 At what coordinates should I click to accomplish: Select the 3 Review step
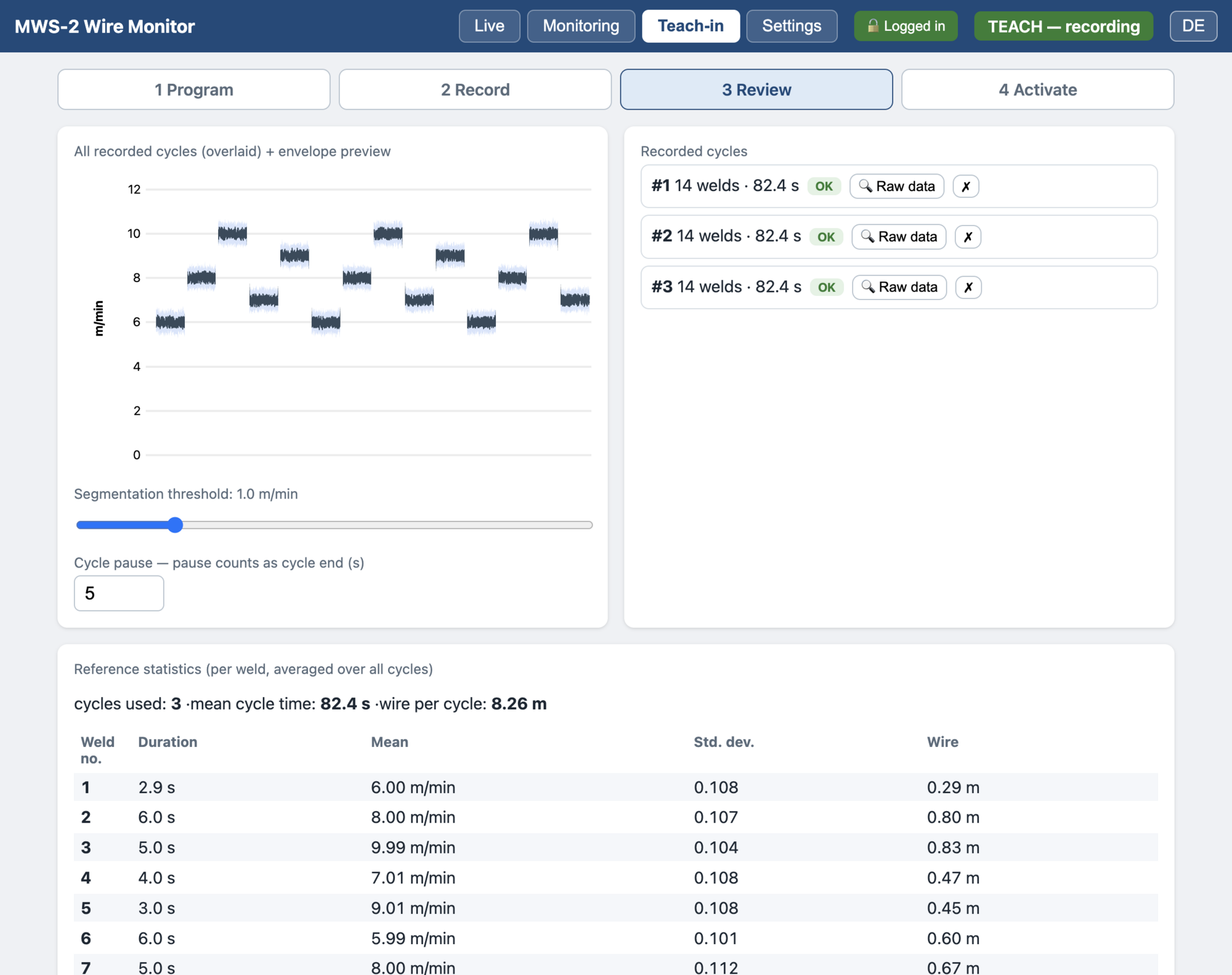[756, 89]
